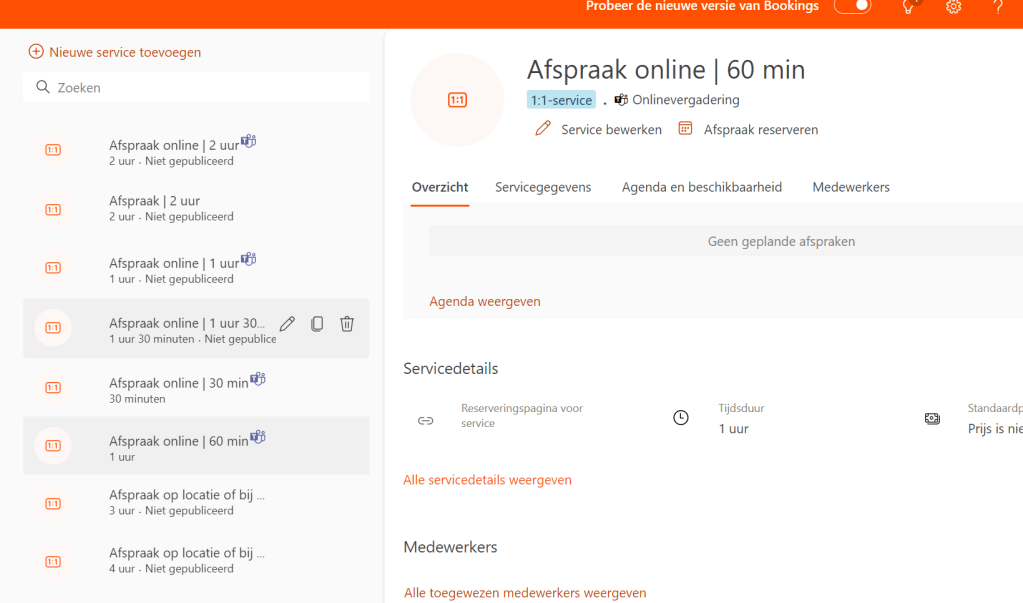1023x603 pixels.
Task: Click Alle servicedetails weergeven link
Action: click(x=487, y=480)
